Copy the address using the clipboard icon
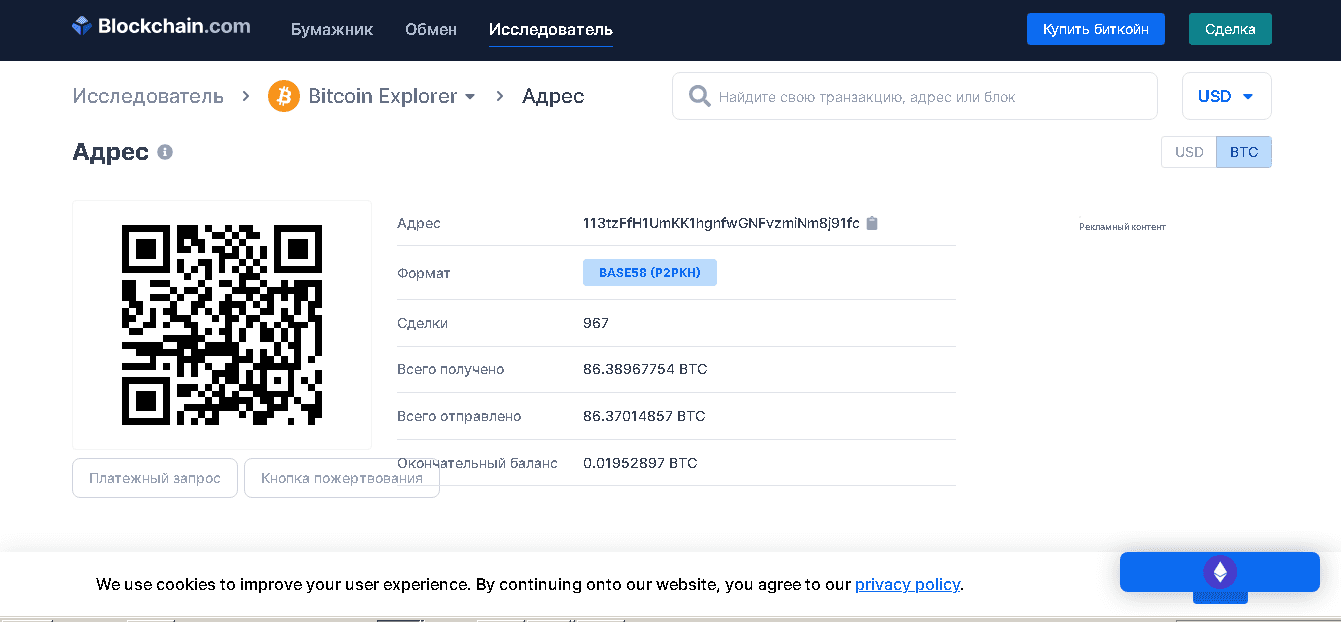Viewport: 1341px width, 622px height. (871, 223)
